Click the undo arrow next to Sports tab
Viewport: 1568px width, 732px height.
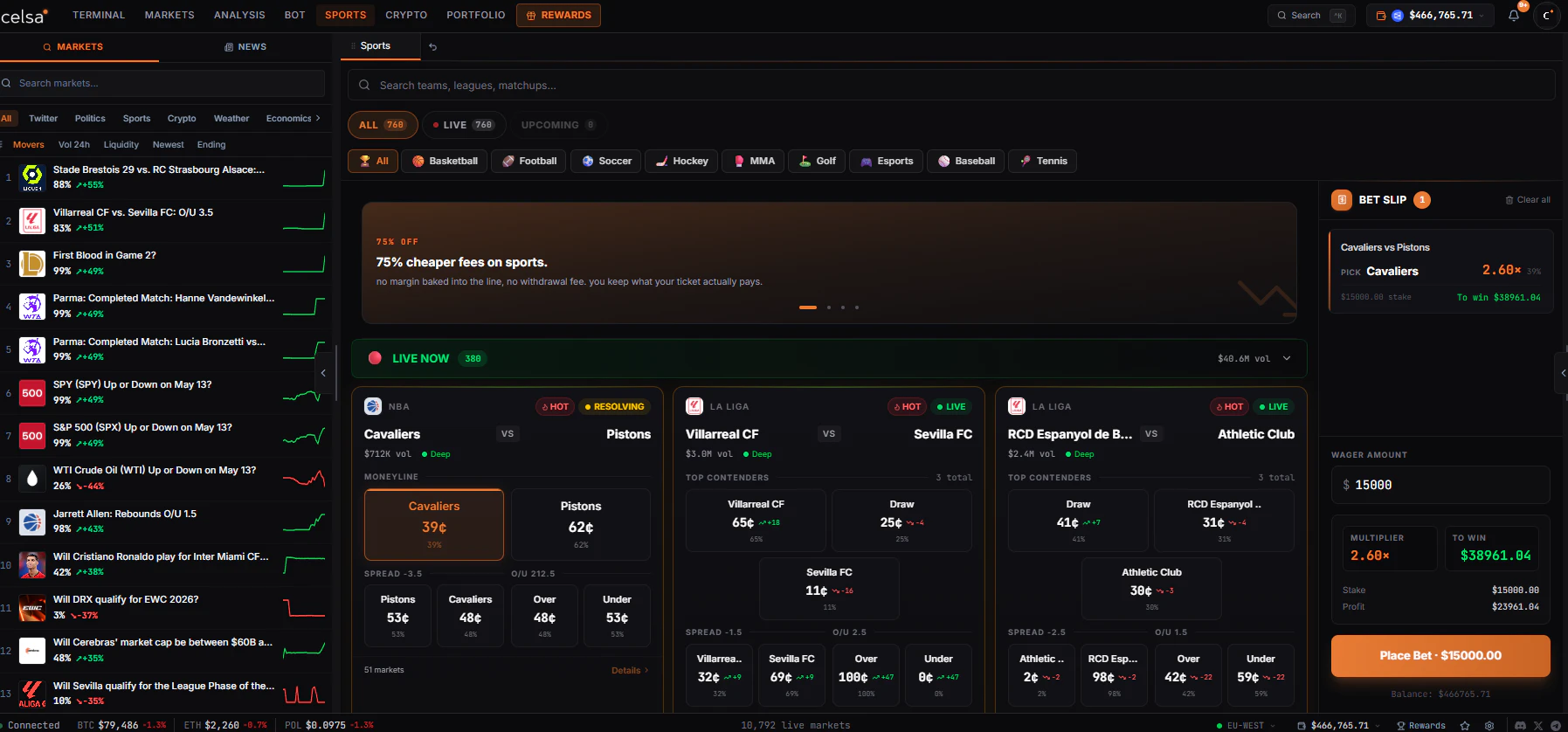pyautogui.click(x=432, y=47)
